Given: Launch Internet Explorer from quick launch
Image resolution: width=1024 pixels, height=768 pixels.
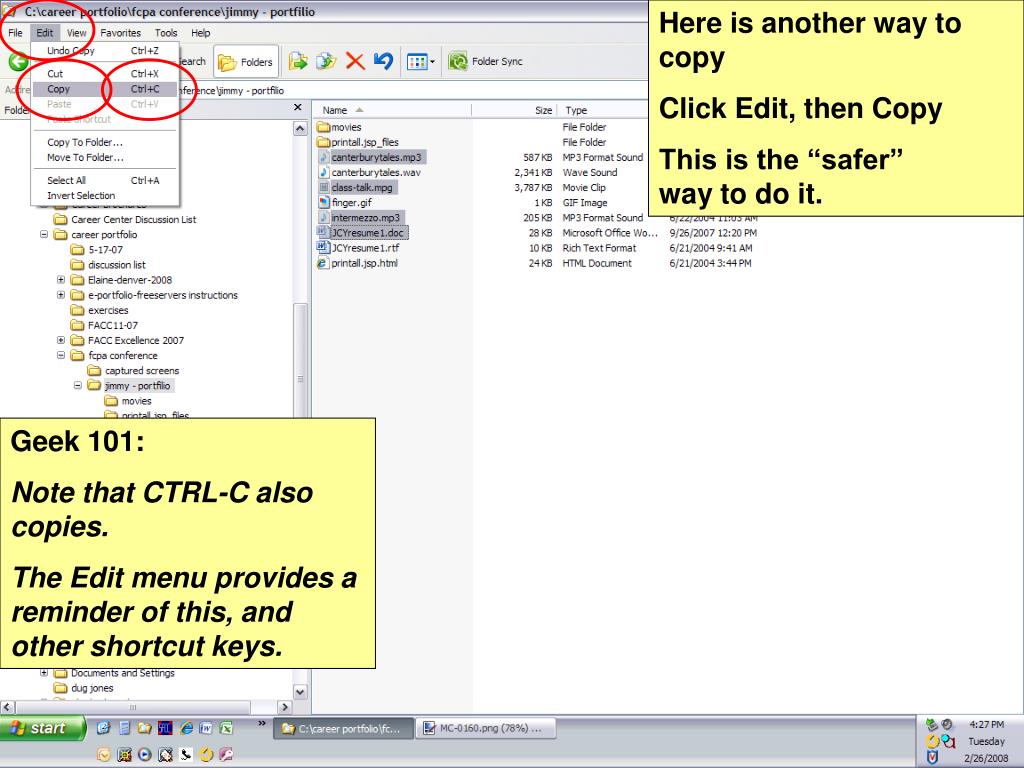Looking at the screenshot, I should [186, 728].
